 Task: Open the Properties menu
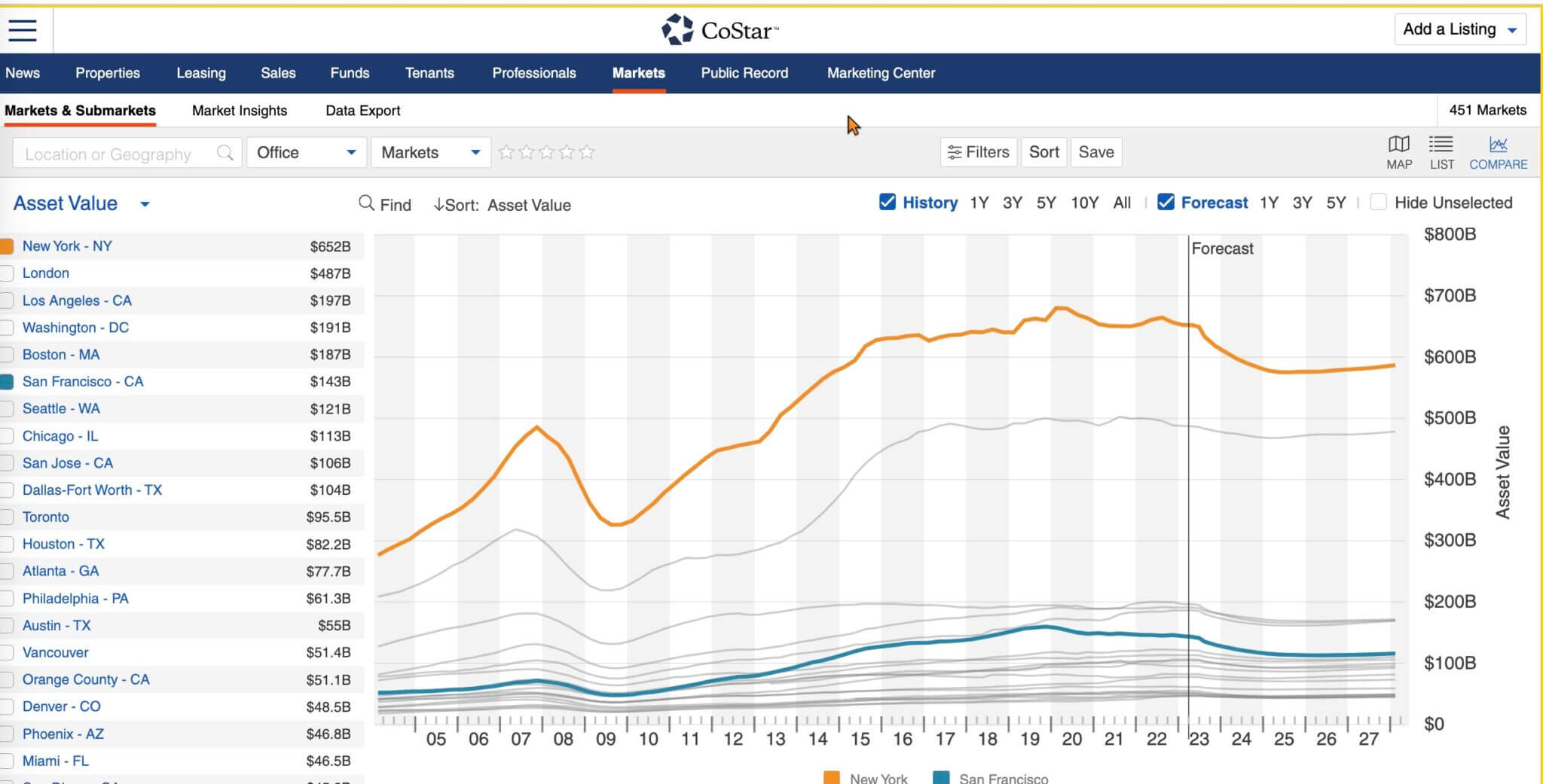[108, 73]
